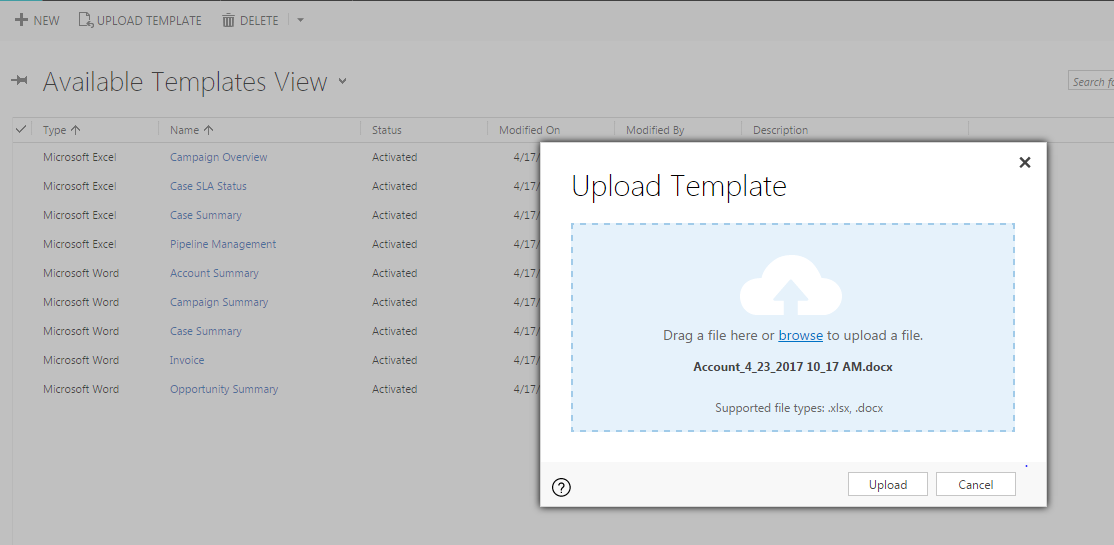The image size is (1114, 545).
Task: Click the Upload Template dialog title
Action: (678, 186)
